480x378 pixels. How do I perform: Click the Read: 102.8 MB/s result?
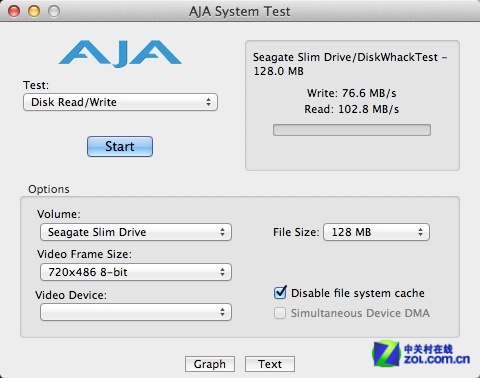(352, 109)
